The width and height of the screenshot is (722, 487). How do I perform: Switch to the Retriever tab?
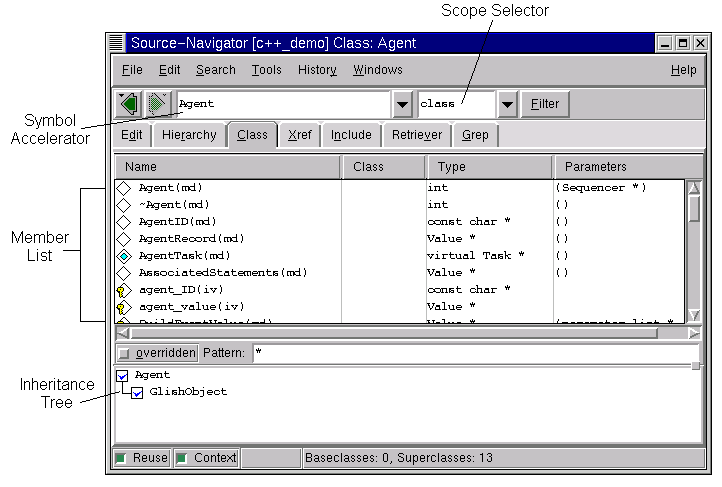coord(417,135)
